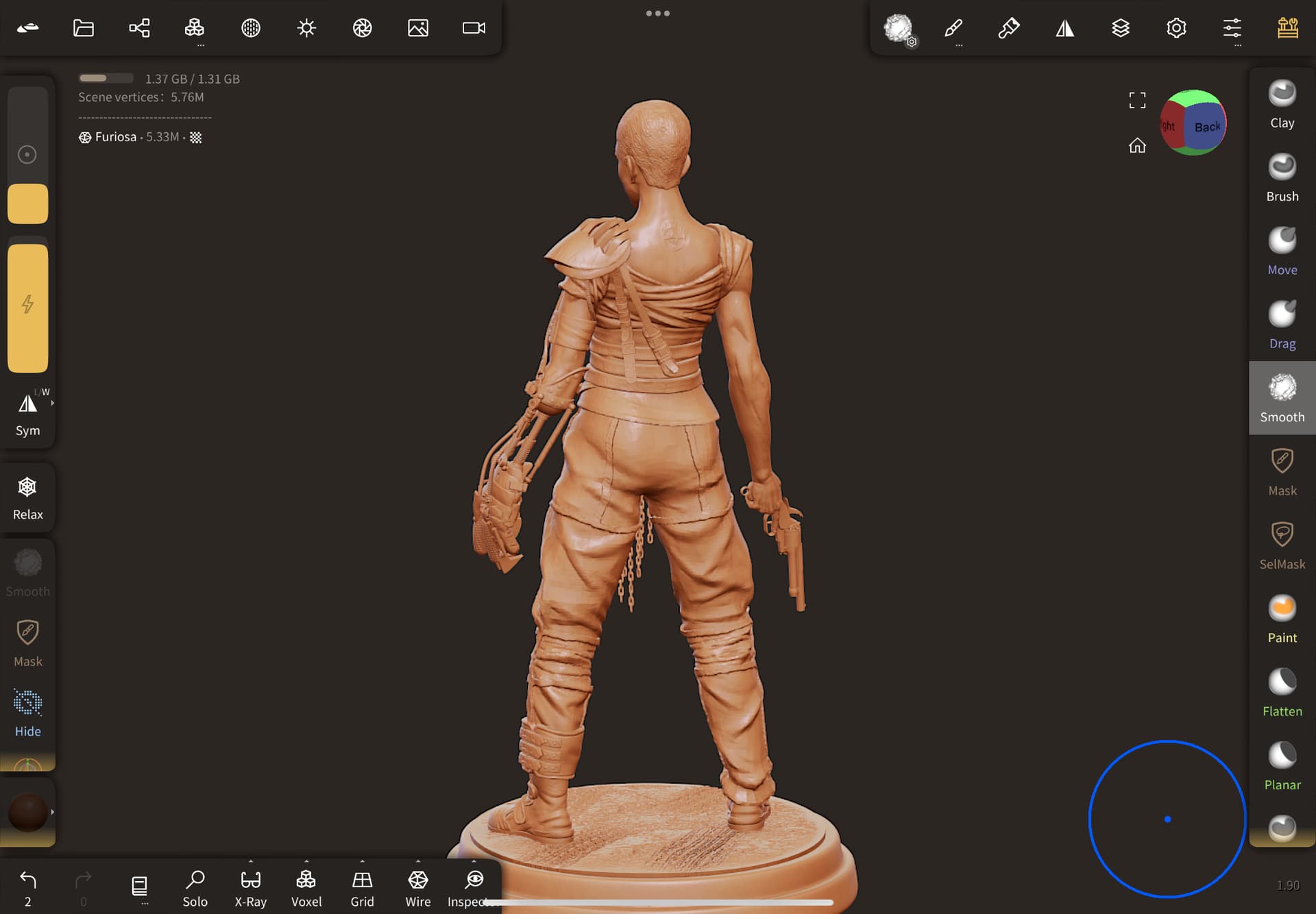
Task: Open the Stroke pencil menu
Action: click(x=953, y=28)
